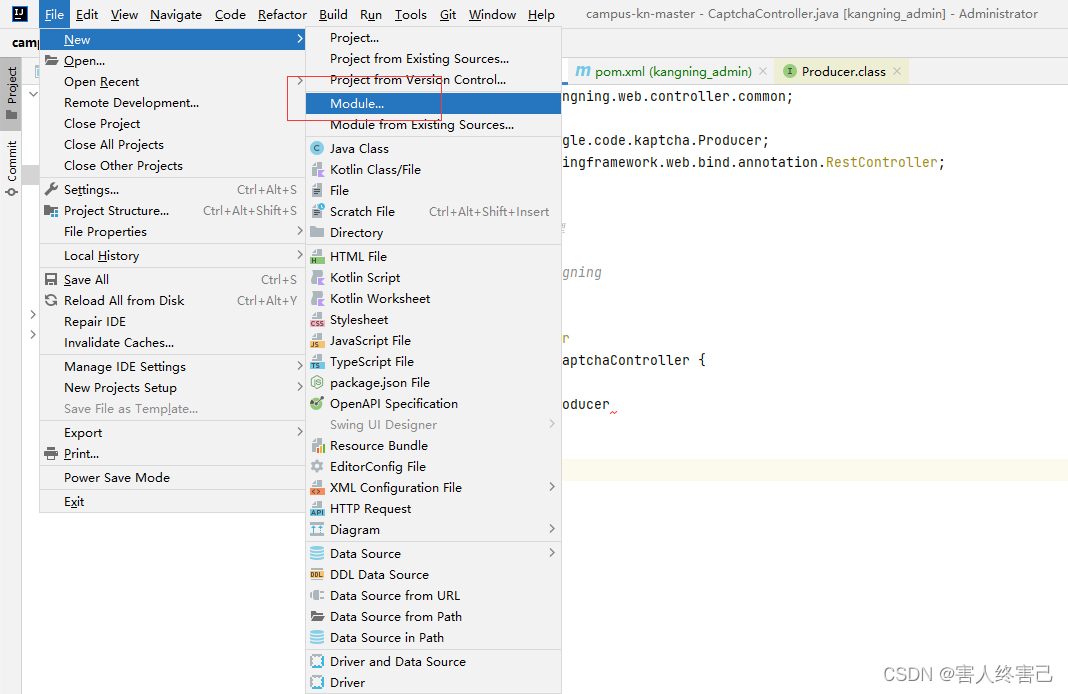Select Remote Development... menu entry
Image resolution: width=1068 pixels, height=694 pixels.
[172, 103]
